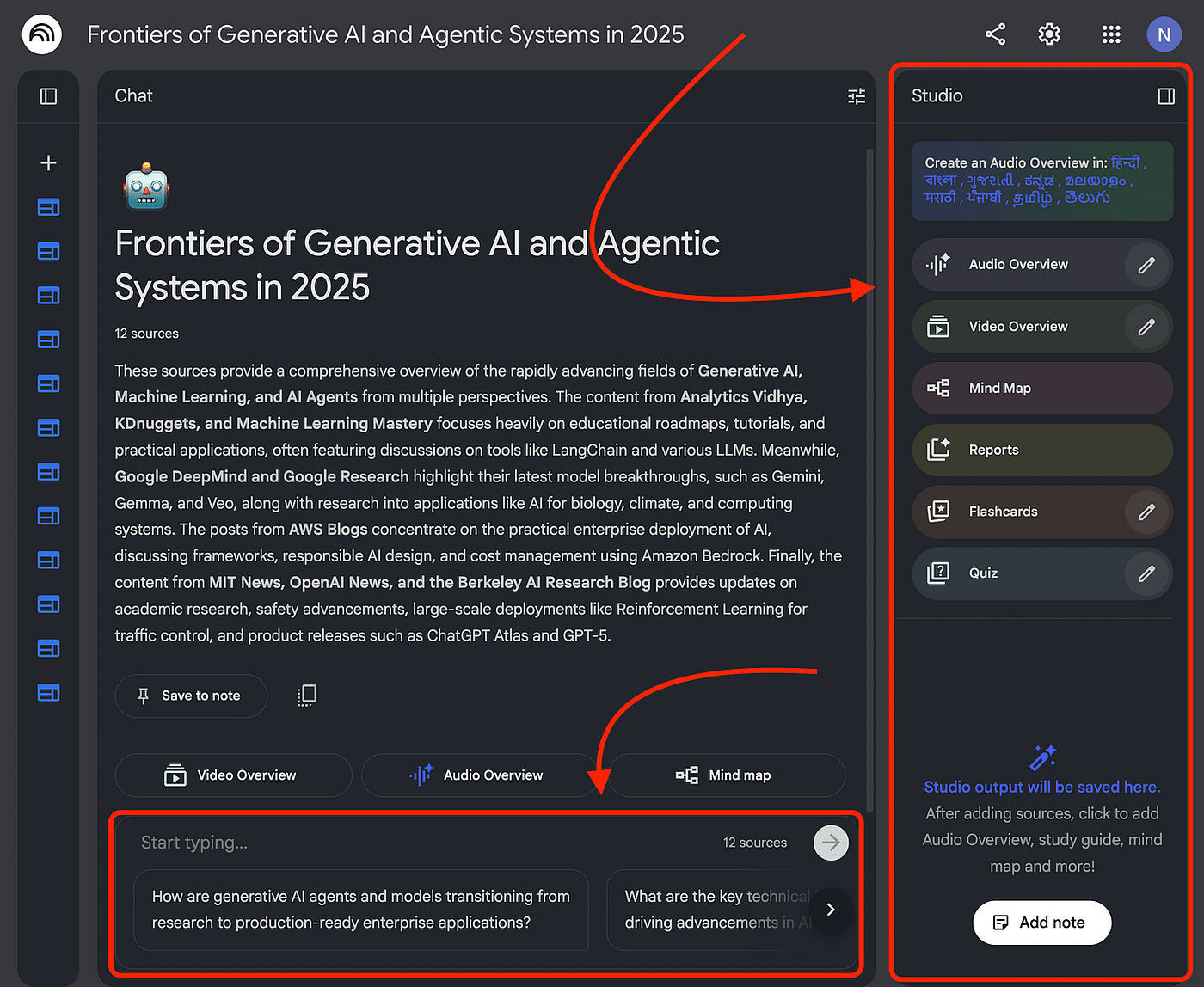Click pencil icon next to Flashcards
The height and width of the screenshot is (987, 1204).
click(1146, 512)
